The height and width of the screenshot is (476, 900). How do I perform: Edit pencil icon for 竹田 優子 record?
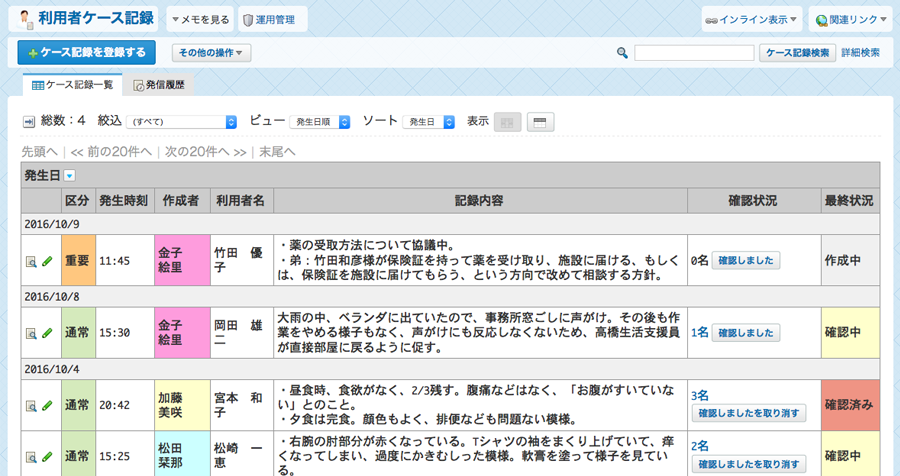click(47, 261)
